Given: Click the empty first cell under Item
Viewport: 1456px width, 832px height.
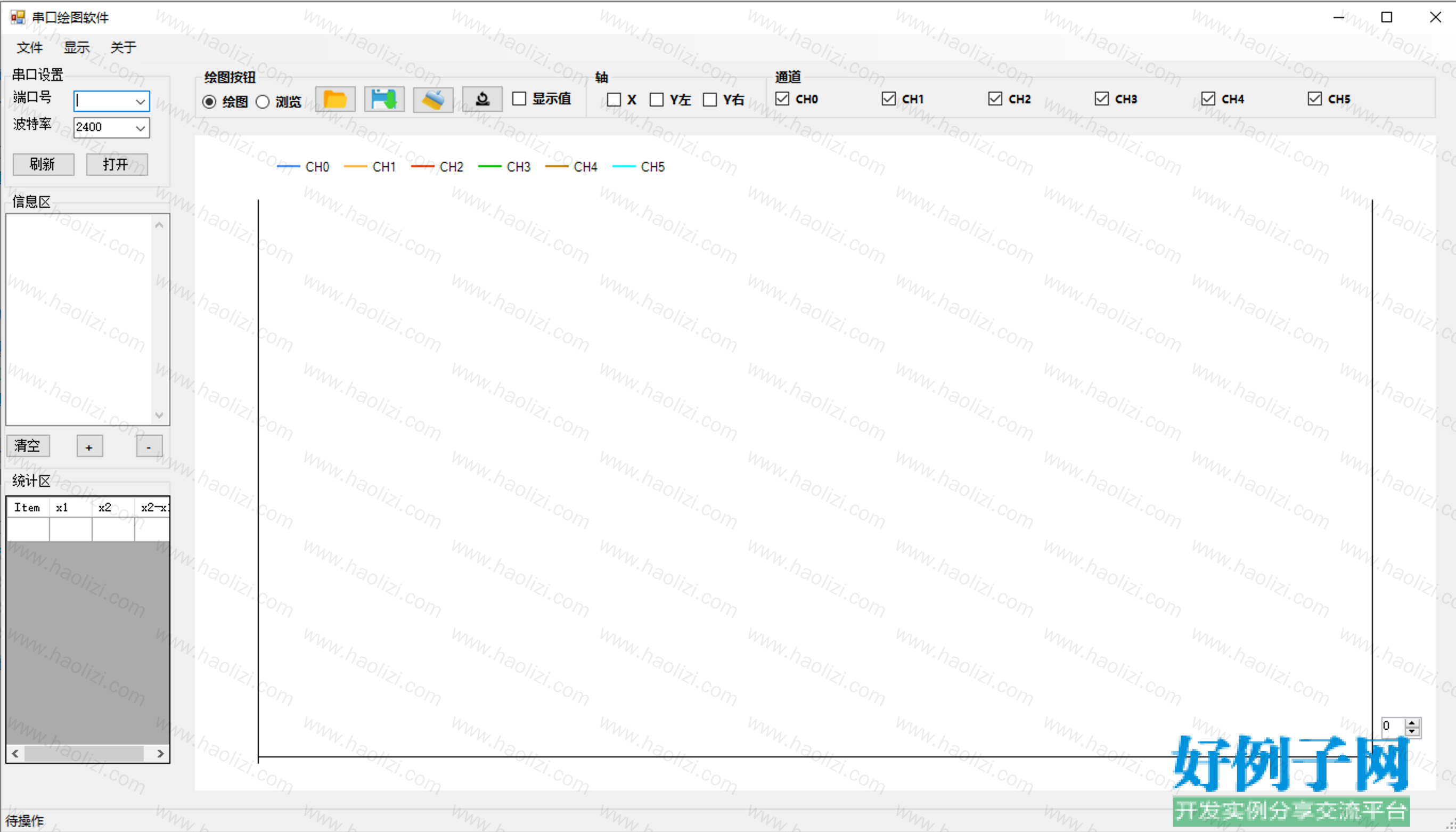Looking at the screenshot, I should pos(28,529).
